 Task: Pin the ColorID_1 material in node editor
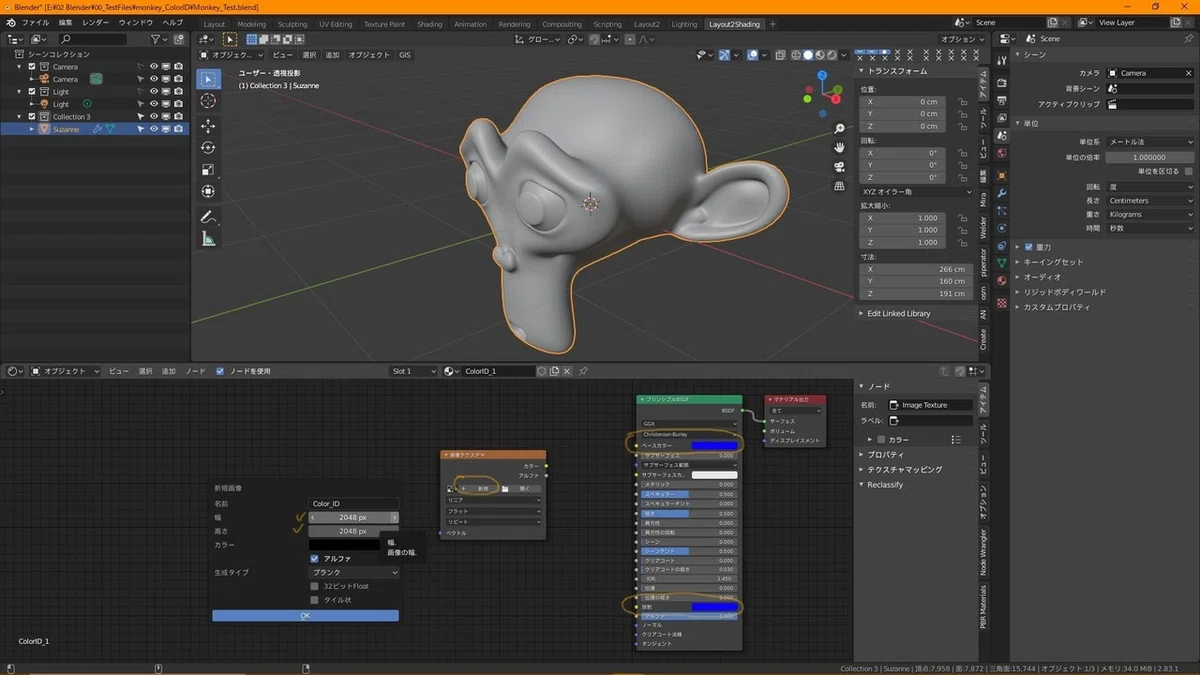tap(583, 371)
